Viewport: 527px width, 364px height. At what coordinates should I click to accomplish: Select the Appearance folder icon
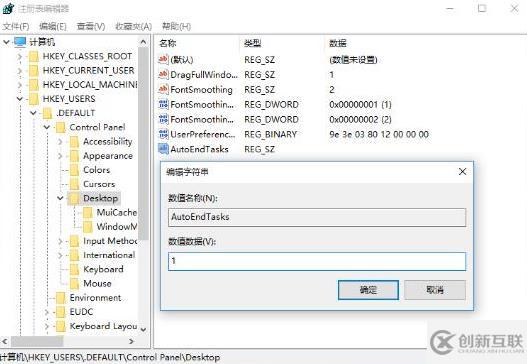pos(74,156)
